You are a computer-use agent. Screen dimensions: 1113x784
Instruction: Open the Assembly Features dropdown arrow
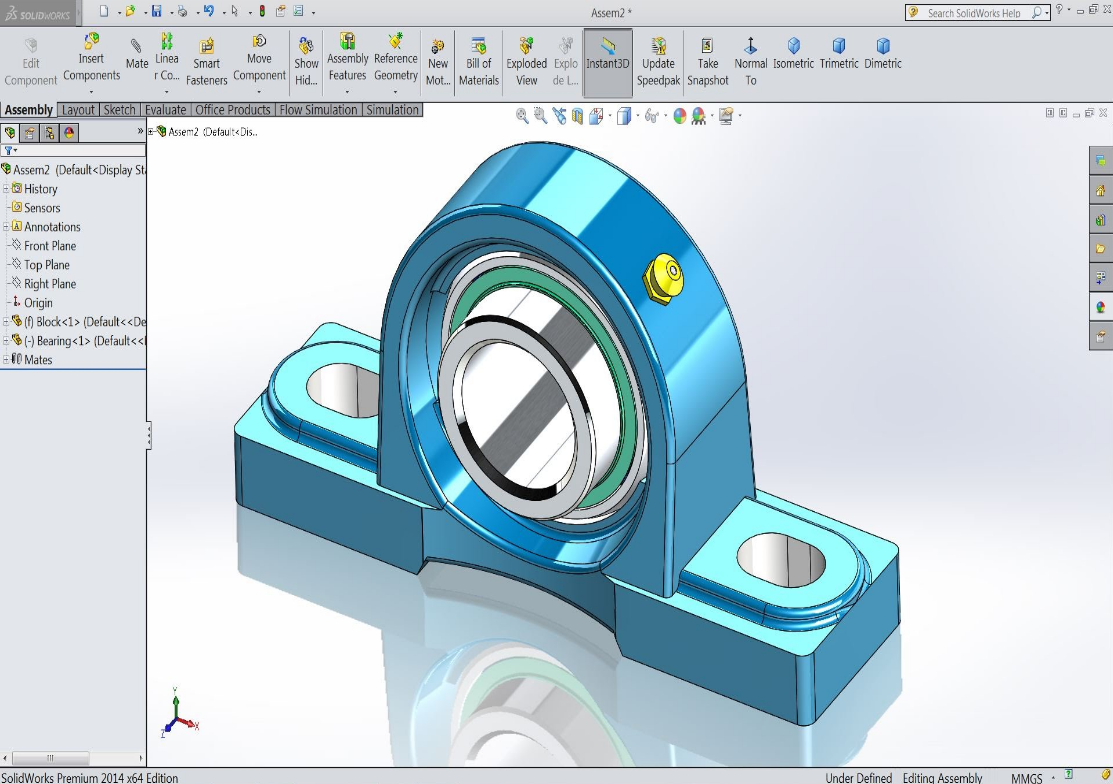pyautogui.click(x=347, y=93)
